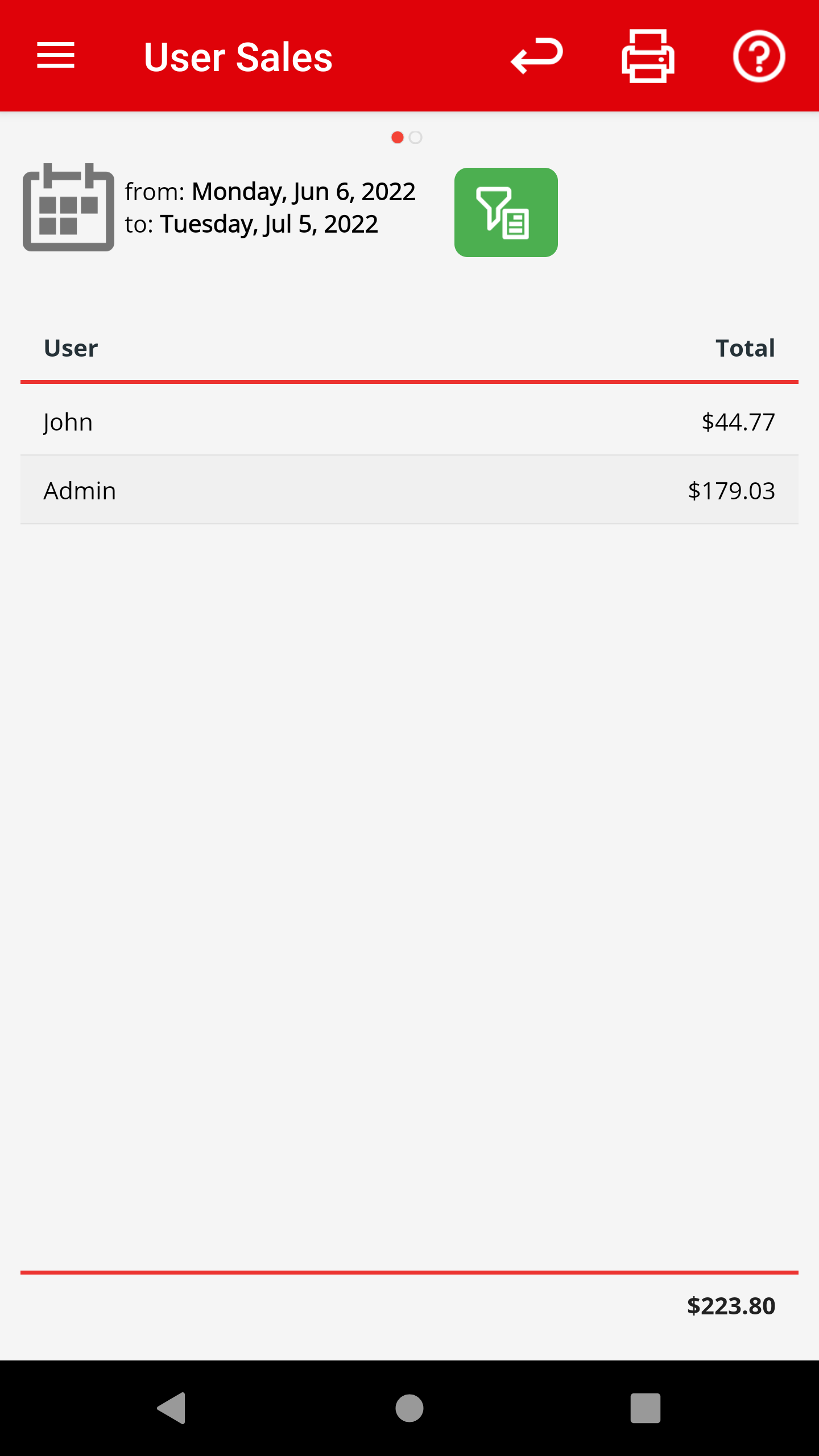Sort by the Total column header
The image size is (819, 1456).
[x=745, y=348]
